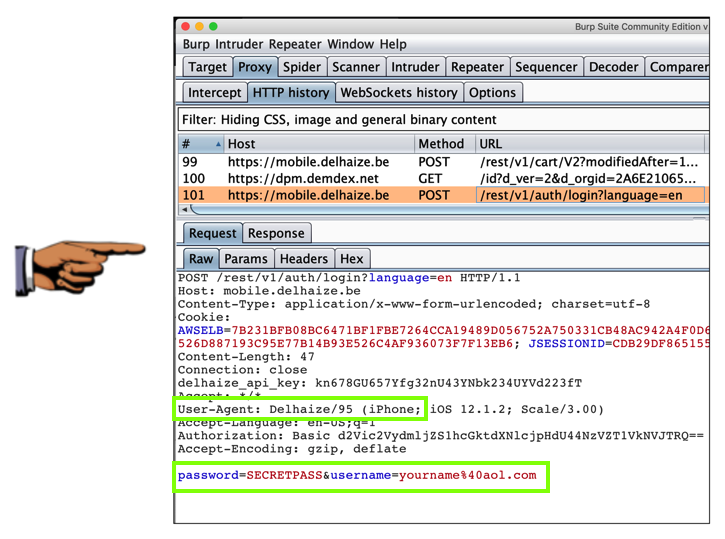Switch to Hex request view

351,259
